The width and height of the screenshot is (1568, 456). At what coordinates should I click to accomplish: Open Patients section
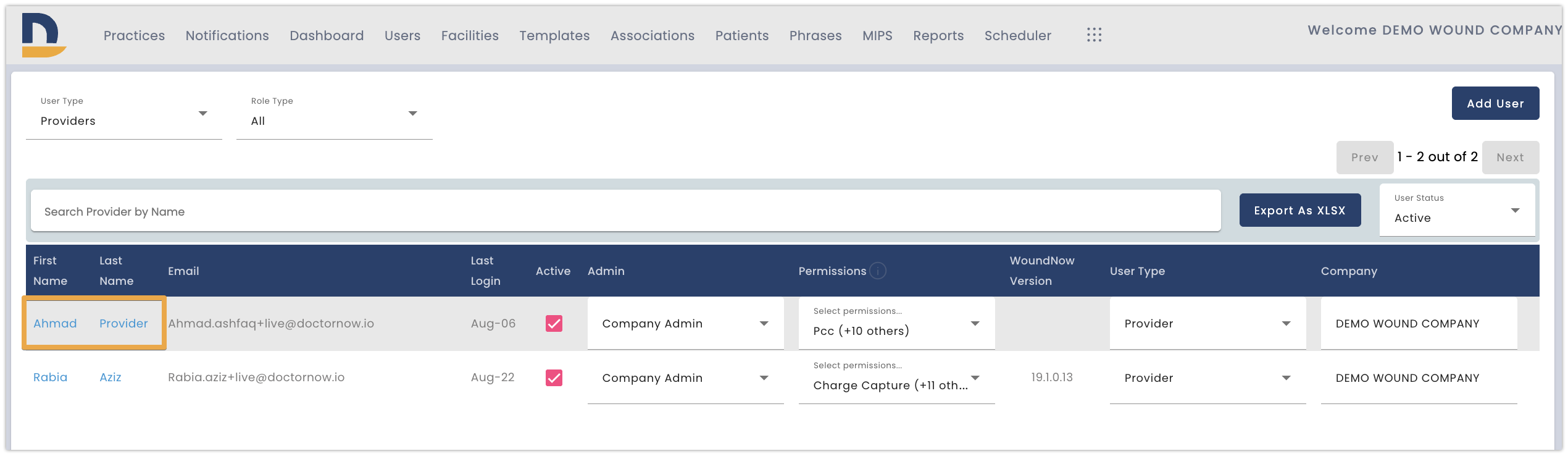pos(742,36)
